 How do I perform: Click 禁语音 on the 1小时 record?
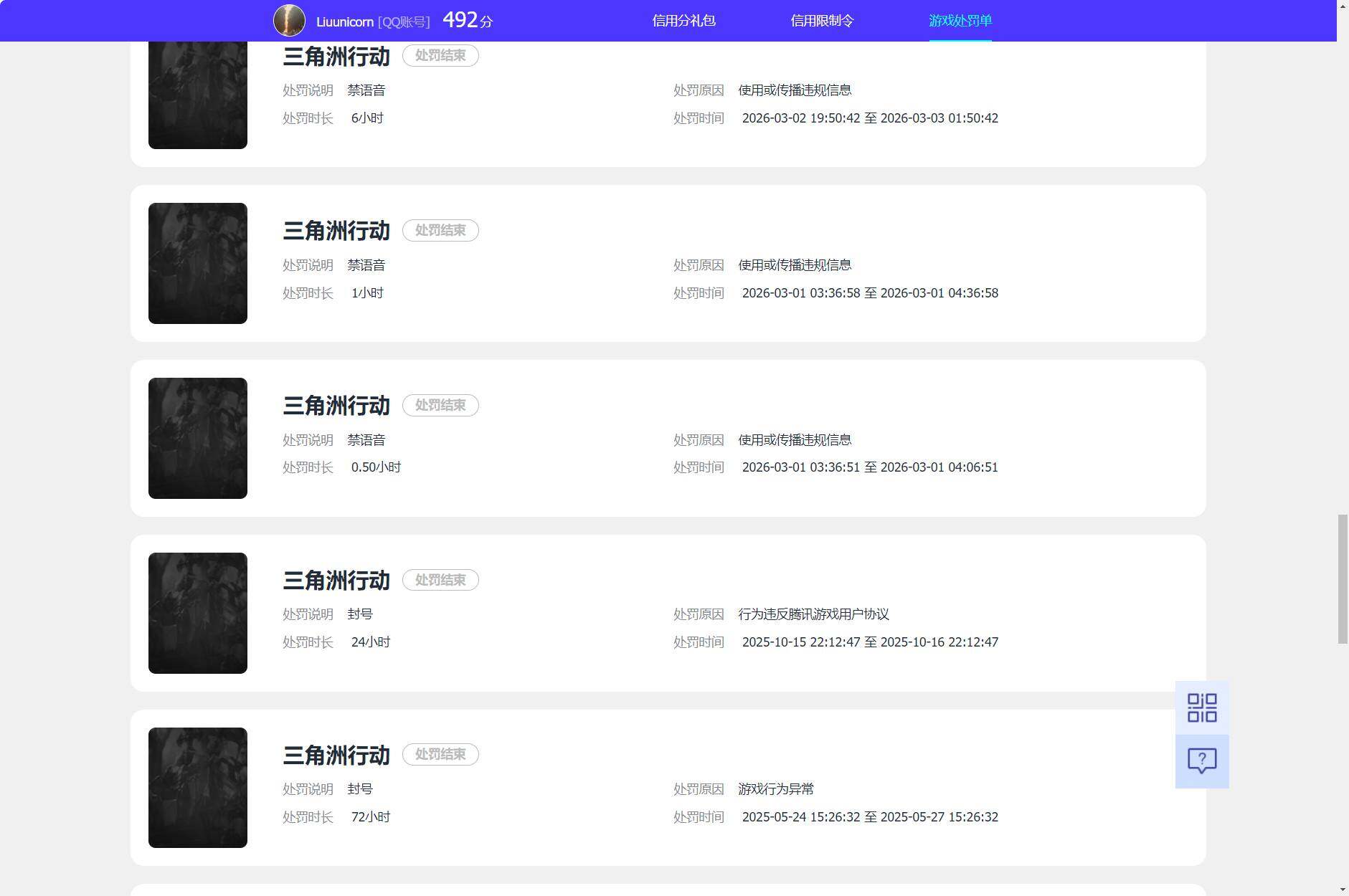pos(366,265)
